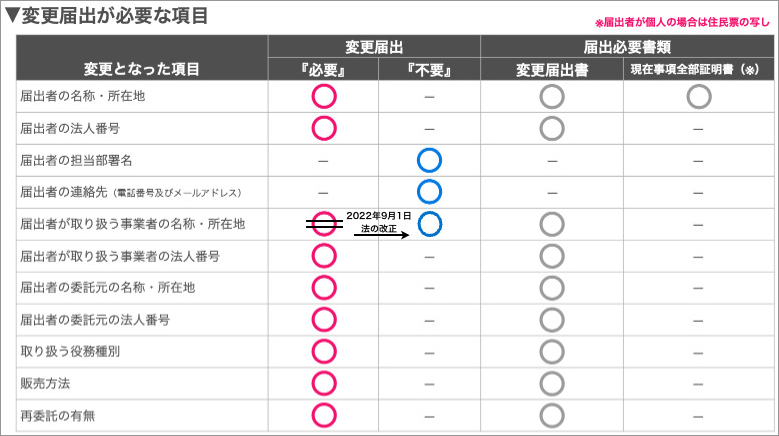
Task: Click the pink note about 住民票の写し
Action: click(682, 22)
